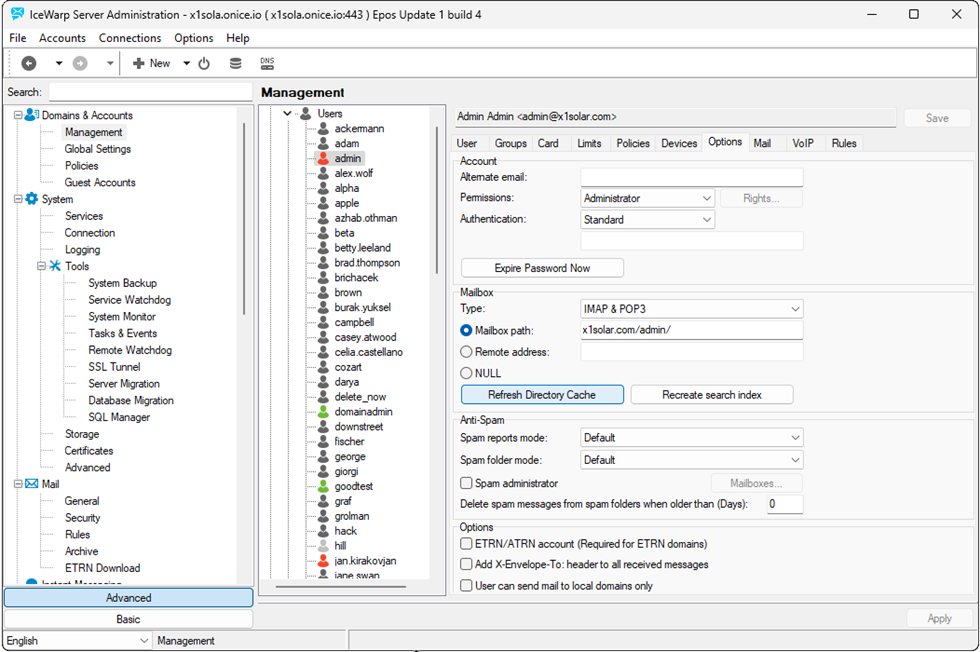Click the green goodtest user icon
The width and height of the screenshot is (980, 652).
(323, 486)
